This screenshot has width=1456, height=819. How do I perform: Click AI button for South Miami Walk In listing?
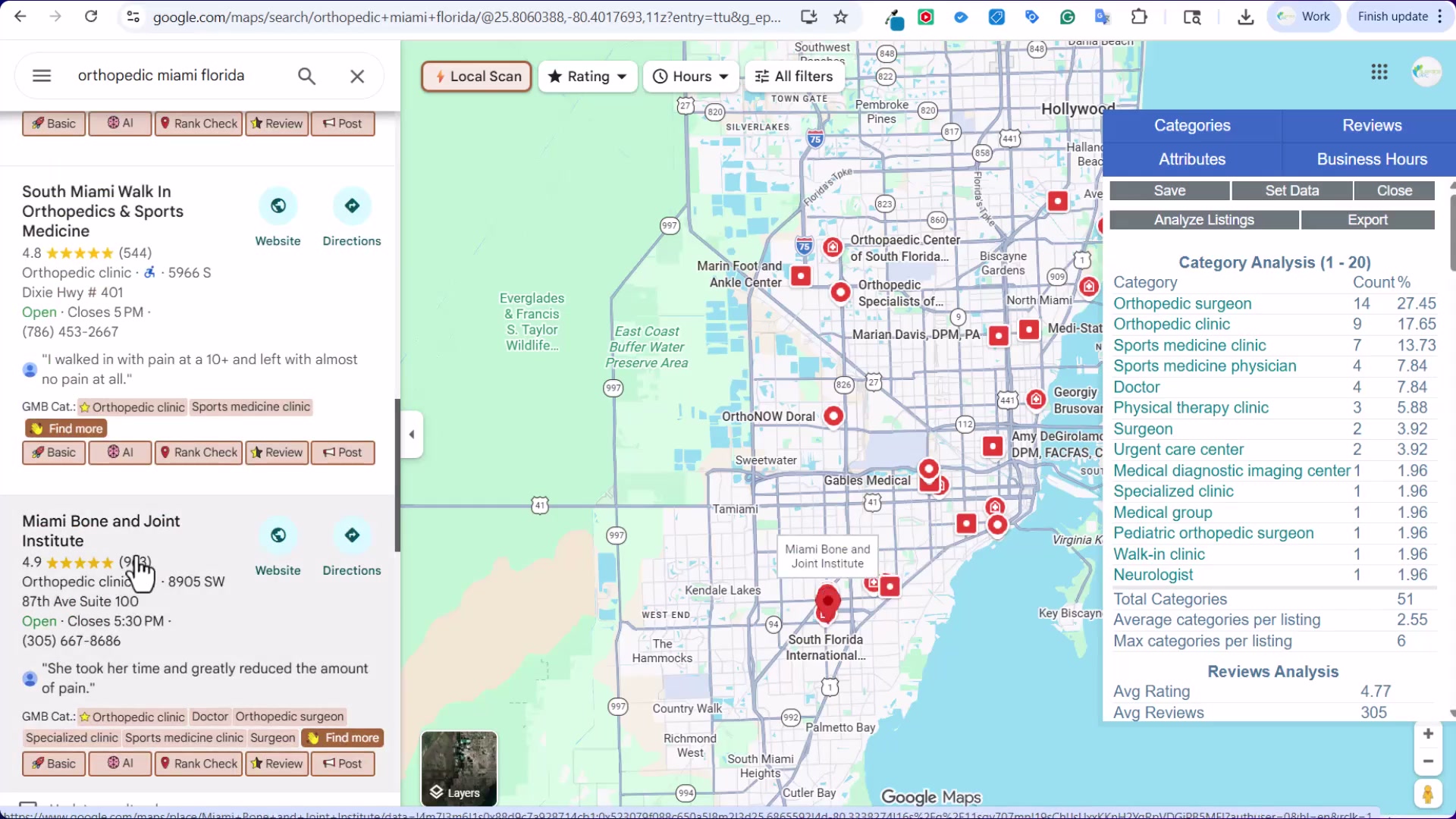(120, 453)
